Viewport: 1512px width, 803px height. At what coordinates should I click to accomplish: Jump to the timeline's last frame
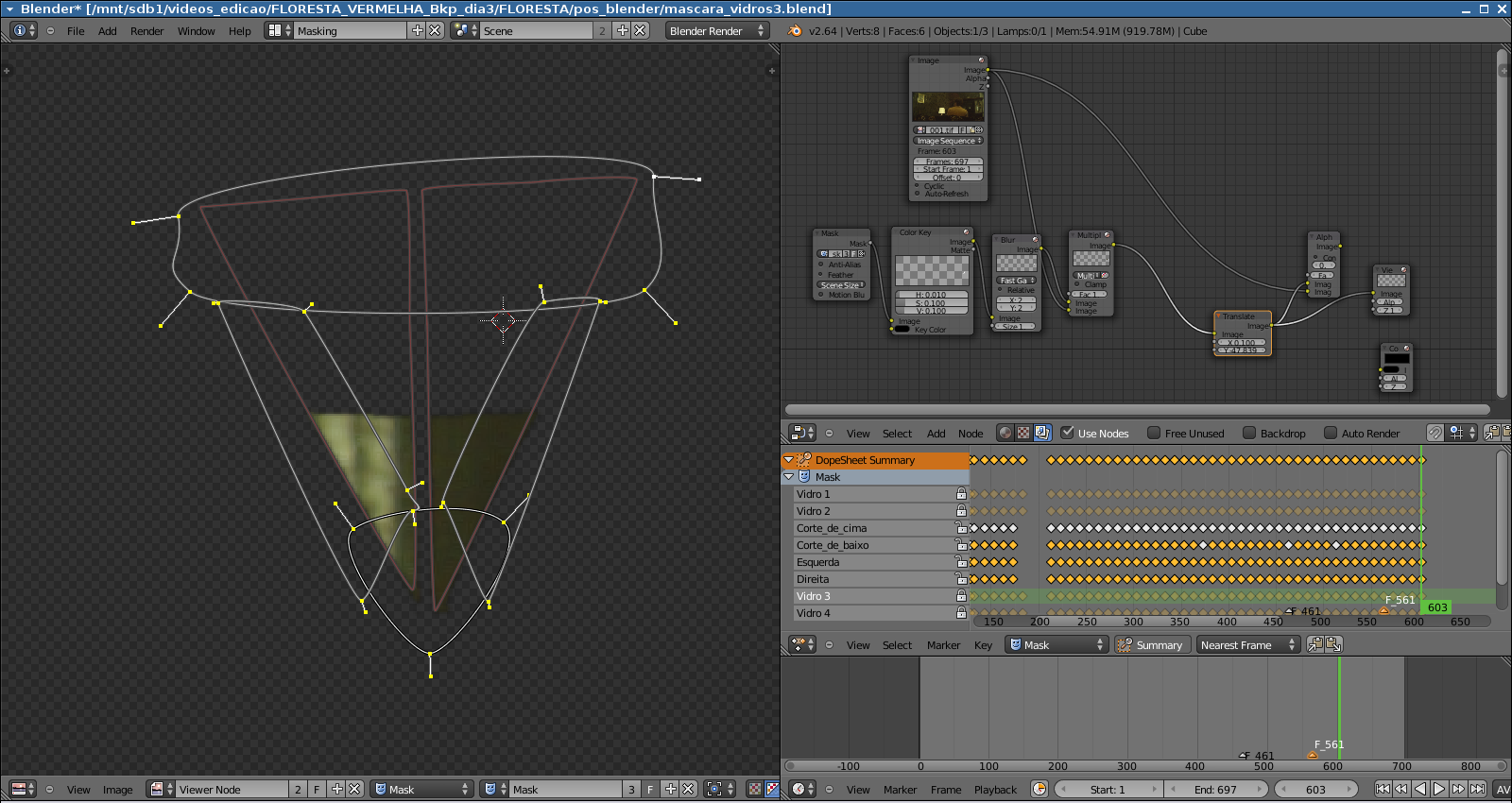(1478, 789)
